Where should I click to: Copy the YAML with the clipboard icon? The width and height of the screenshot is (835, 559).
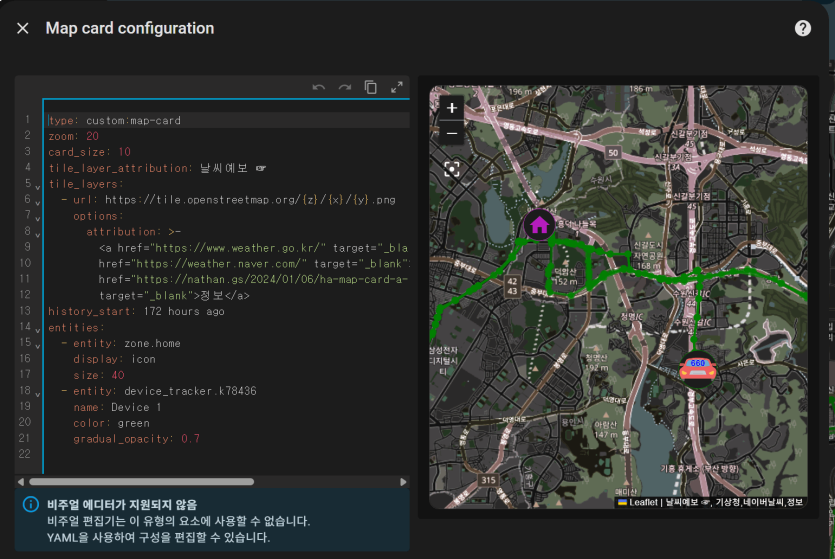coord(371,87)
